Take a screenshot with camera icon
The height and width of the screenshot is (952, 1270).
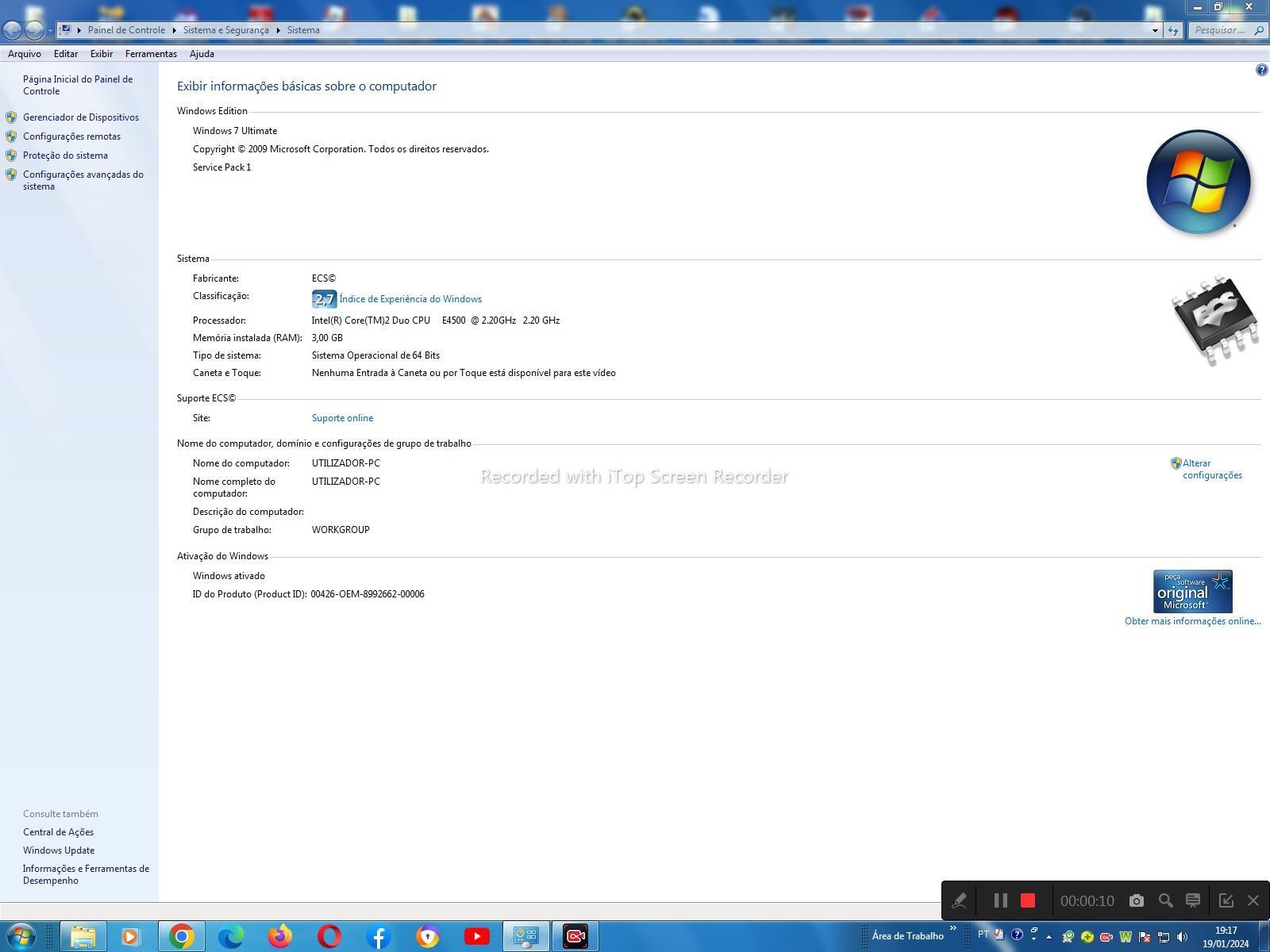tap(1137, 900)
